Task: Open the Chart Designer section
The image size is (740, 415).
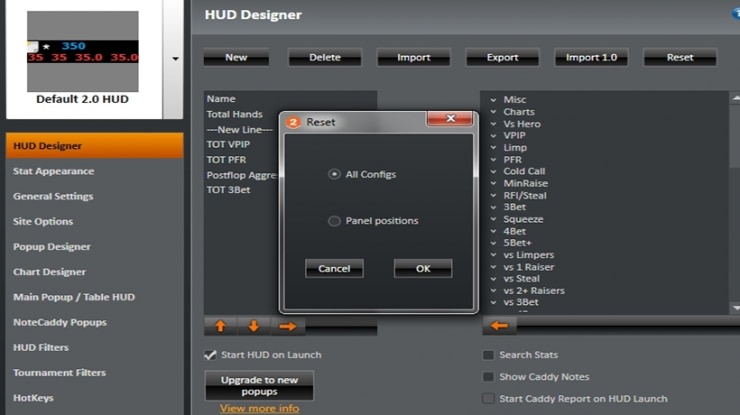Action: click(x=50, y=272)
